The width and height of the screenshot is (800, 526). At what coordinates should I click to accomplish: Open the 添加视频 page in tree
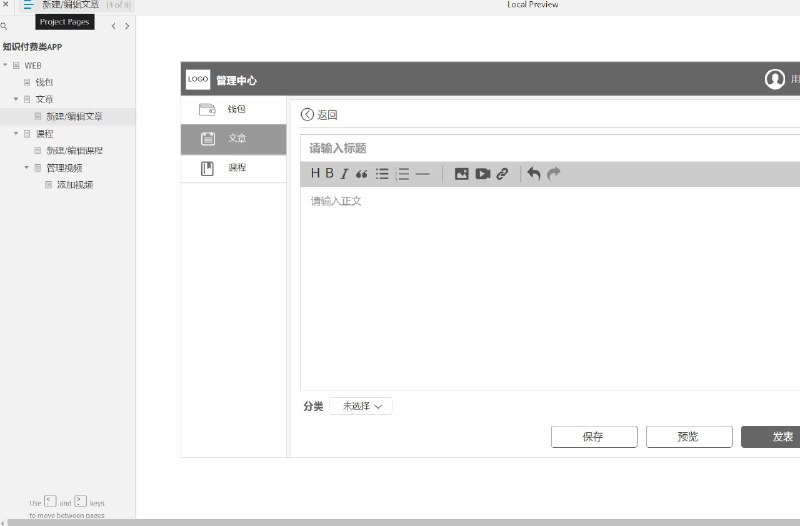pyautogui.click(x=74, y=185)
